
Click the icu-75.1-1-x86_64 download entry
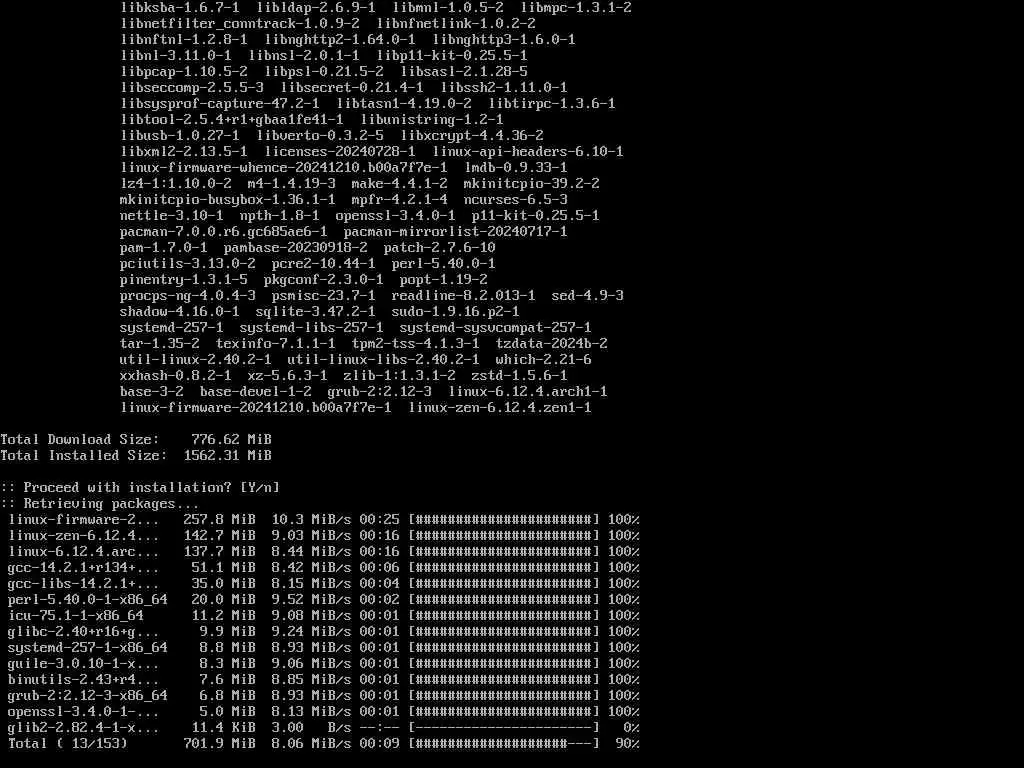pyautogui.click(x=76, y=616)
